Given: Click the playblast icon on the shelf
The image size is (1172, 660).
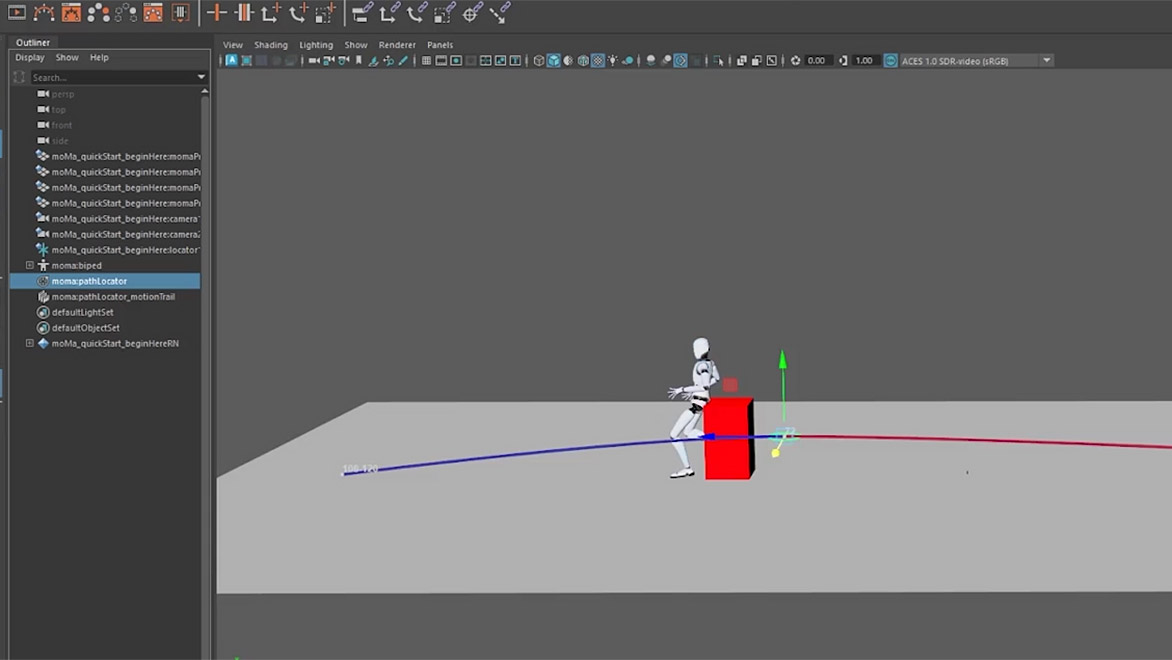Looking at the screenshot, I should (x=16, y=12).
